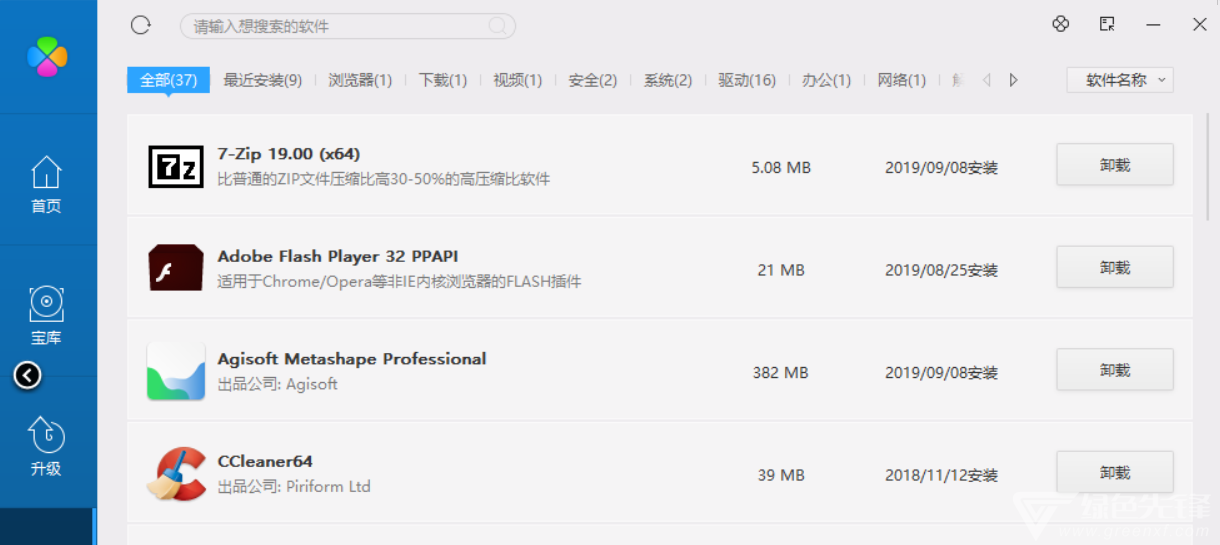Screen dimensions: 1220x545
Task: Refresh the software list
Action: click(141, 25)
